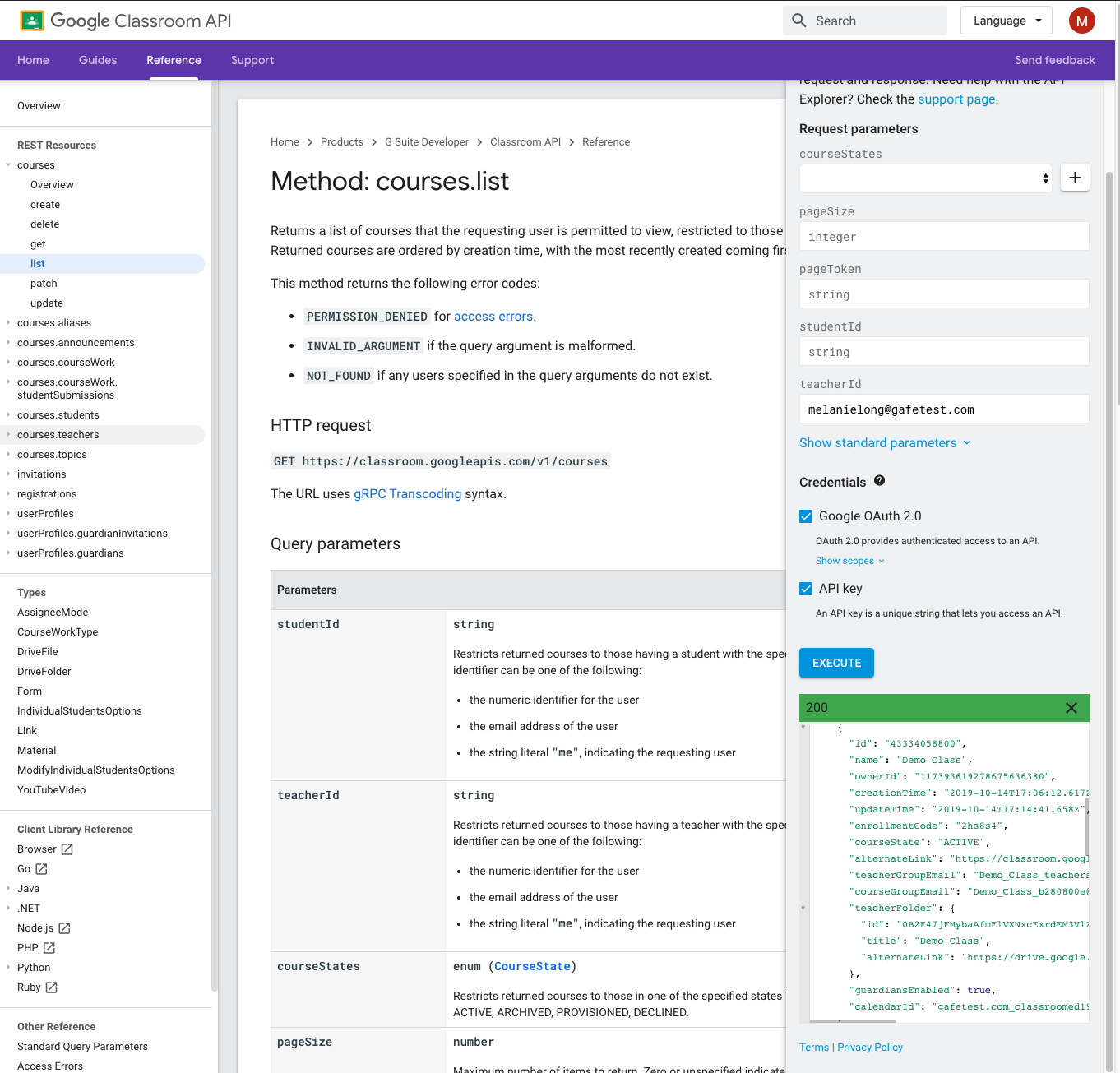This screenshot has height=1073, width=1120.
Task: Toggle the API key checkbox
Action: coord(806,589)
